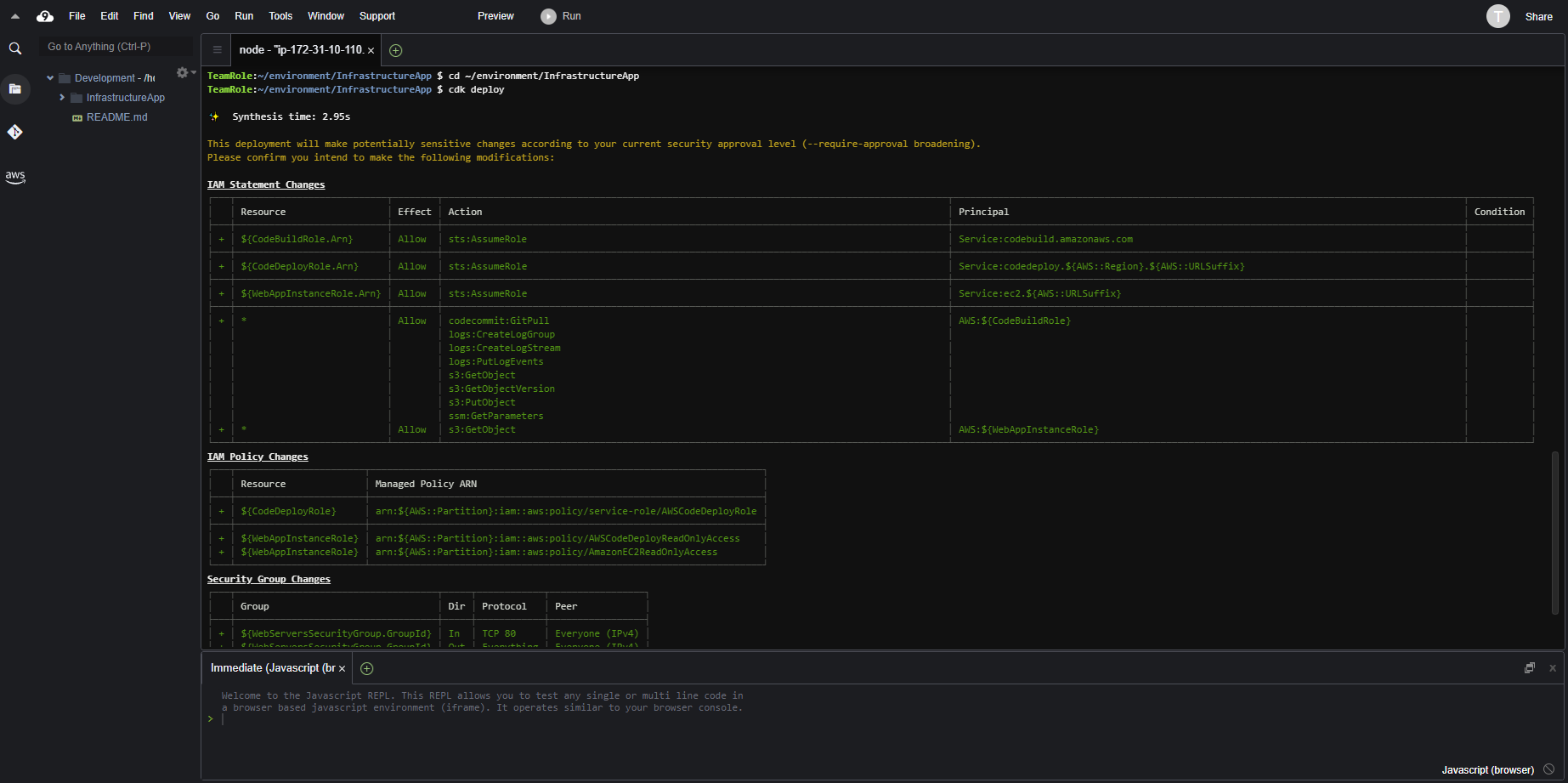
Task: Open the user avatar T icon
Action: click(x=1498, y=16)
